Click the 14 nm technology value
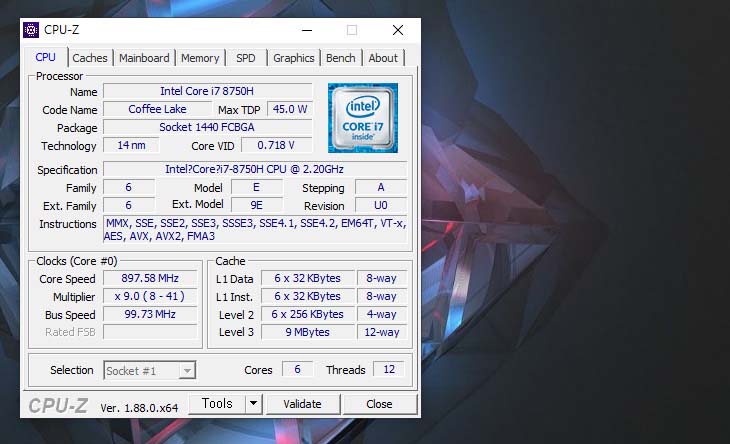 click(x=131, y=145)
